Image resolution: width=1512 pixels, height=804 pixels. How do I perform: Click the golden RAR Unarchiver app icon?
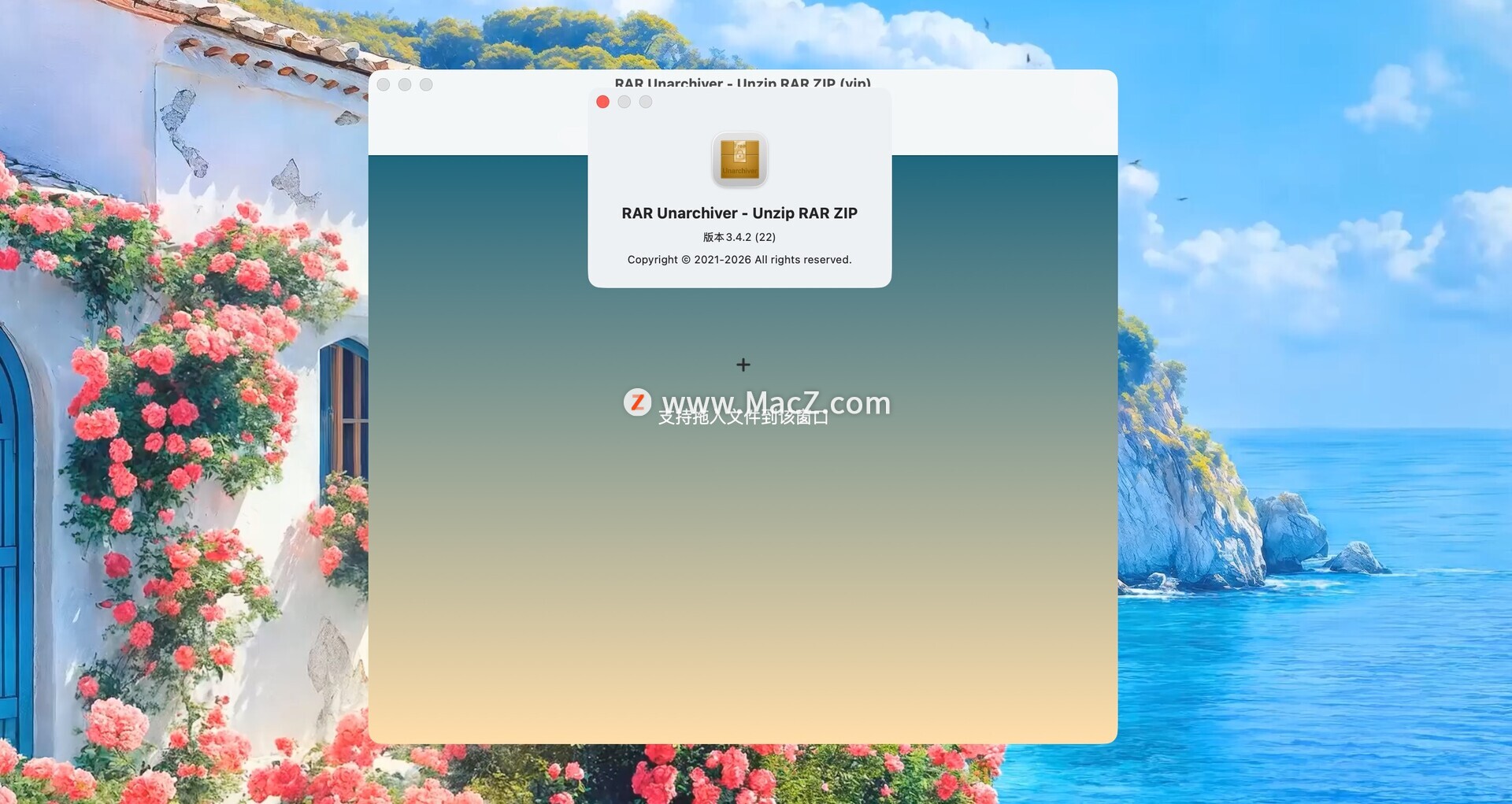[x=739, y=159]
